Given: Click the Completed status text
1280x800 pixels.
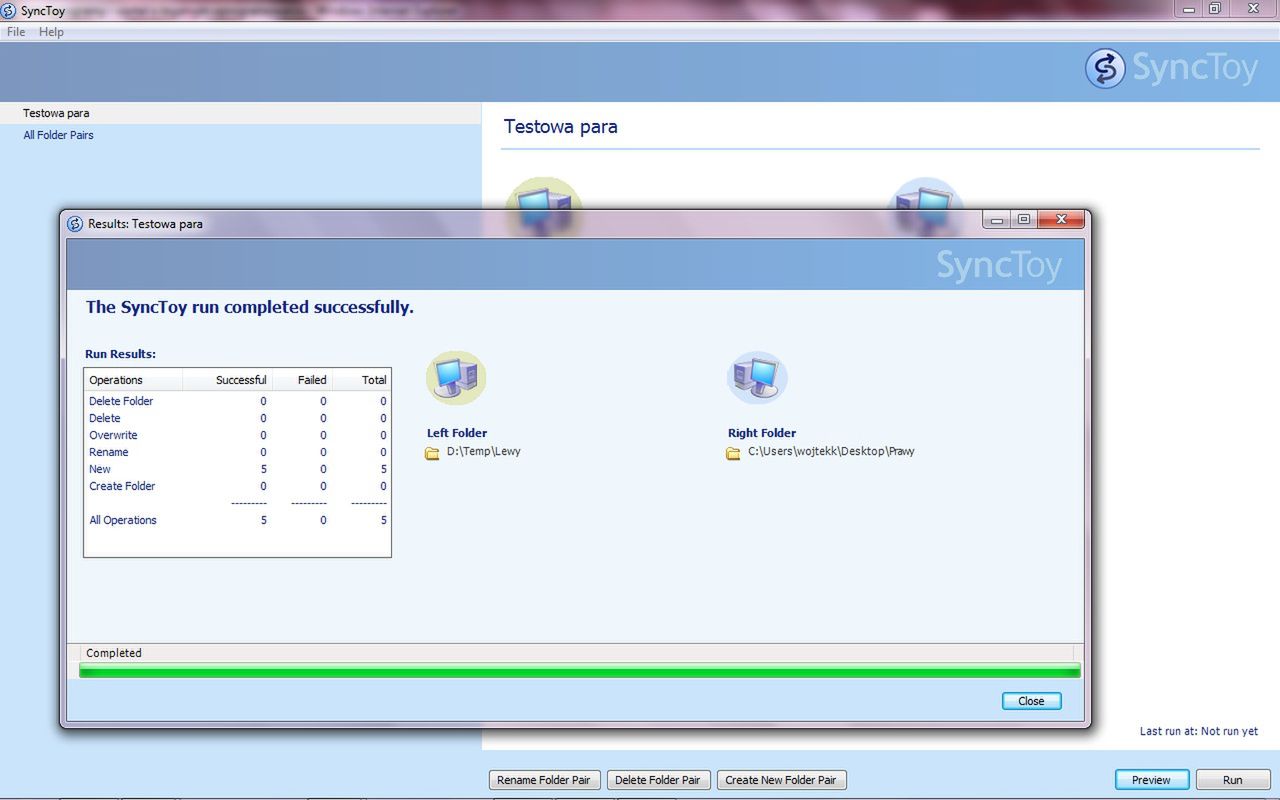Looking at the screenshot, I should coord(114,653).
